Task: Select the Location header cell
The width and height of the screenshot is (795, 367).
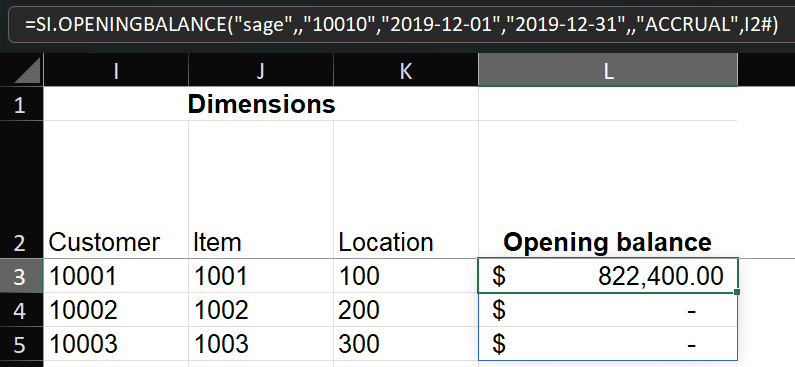Action: click(406, 190)
